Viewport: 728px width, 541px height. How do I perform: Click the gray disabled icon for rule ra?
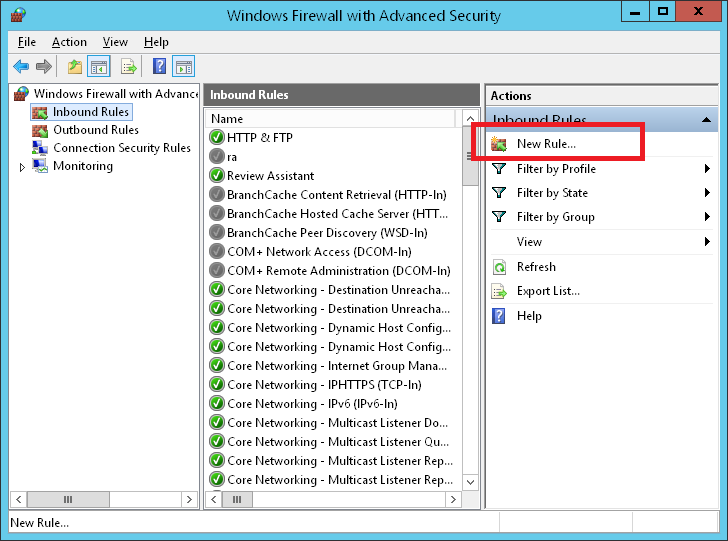[217, 156]
